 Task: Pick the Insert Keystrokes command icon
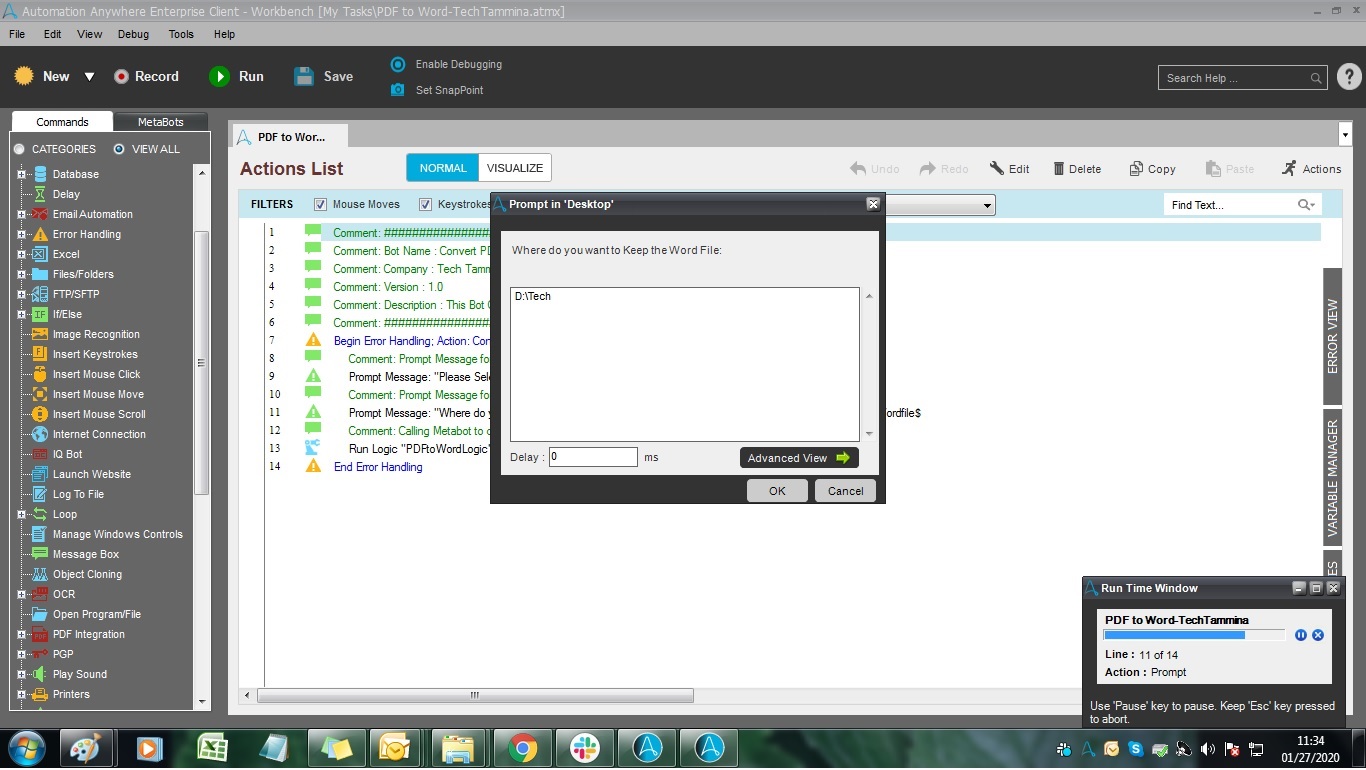(x=40, y=354)
